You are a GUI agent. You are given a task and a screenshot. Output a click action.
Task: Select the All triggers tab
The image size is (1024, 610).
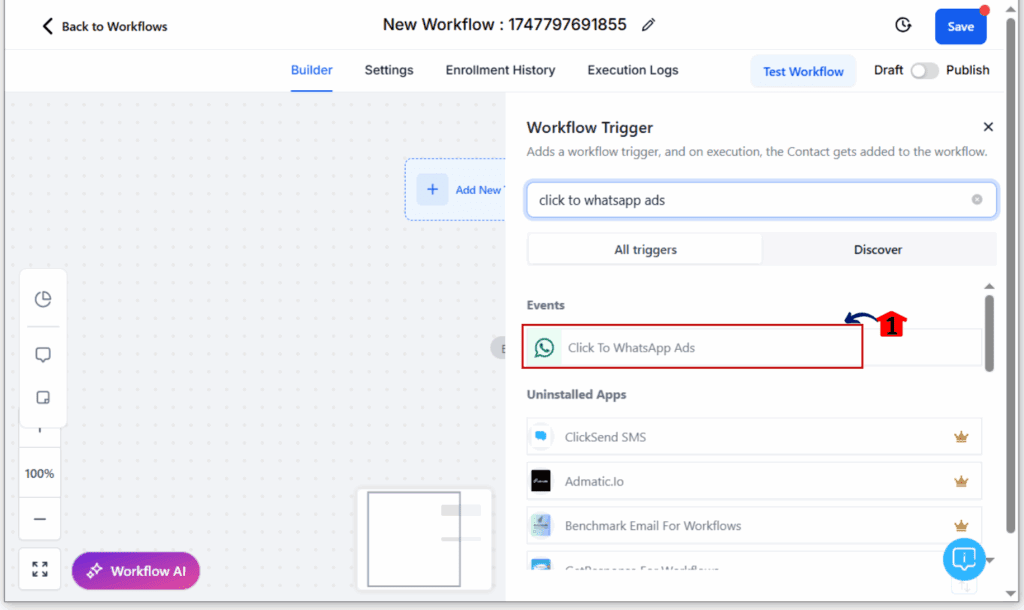pyautogui.click(x=645, y=249)
